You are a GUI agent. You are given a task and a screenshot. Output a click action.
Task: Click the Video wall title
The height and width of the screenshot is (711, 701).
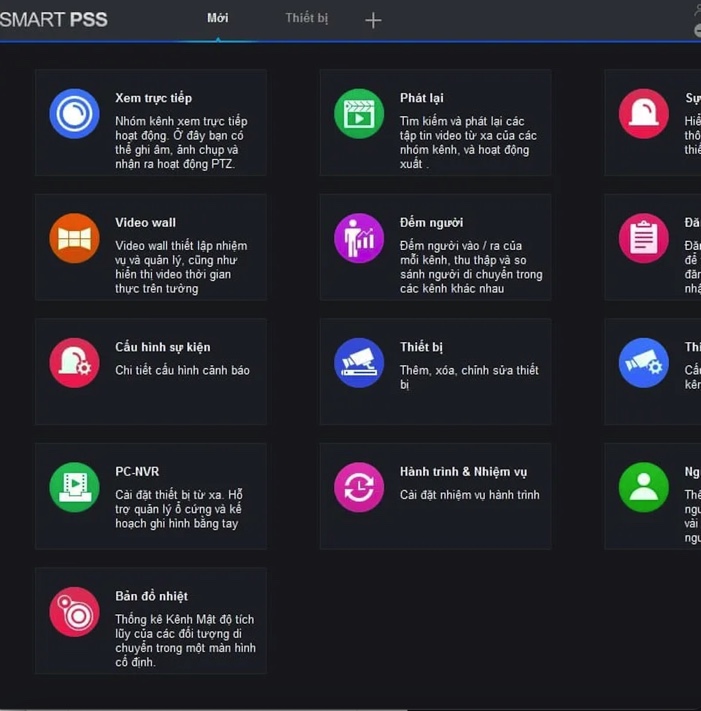(x=145, y=223)
